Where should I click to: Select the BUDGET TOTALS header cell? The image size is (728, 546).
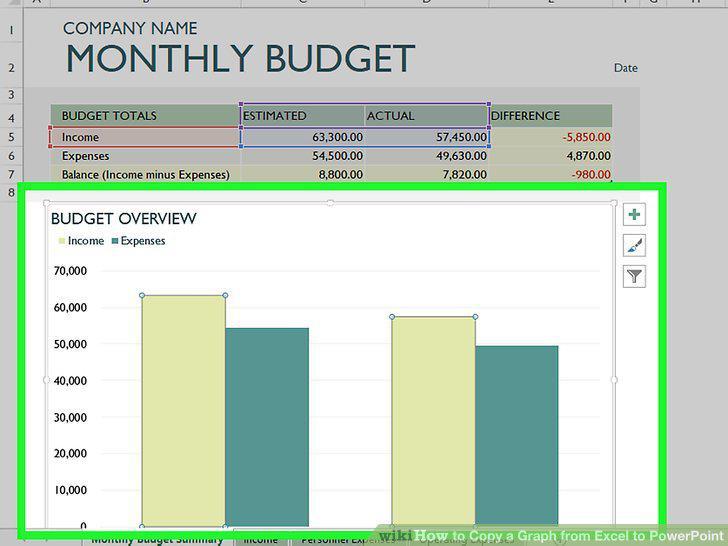pos(146,116)
